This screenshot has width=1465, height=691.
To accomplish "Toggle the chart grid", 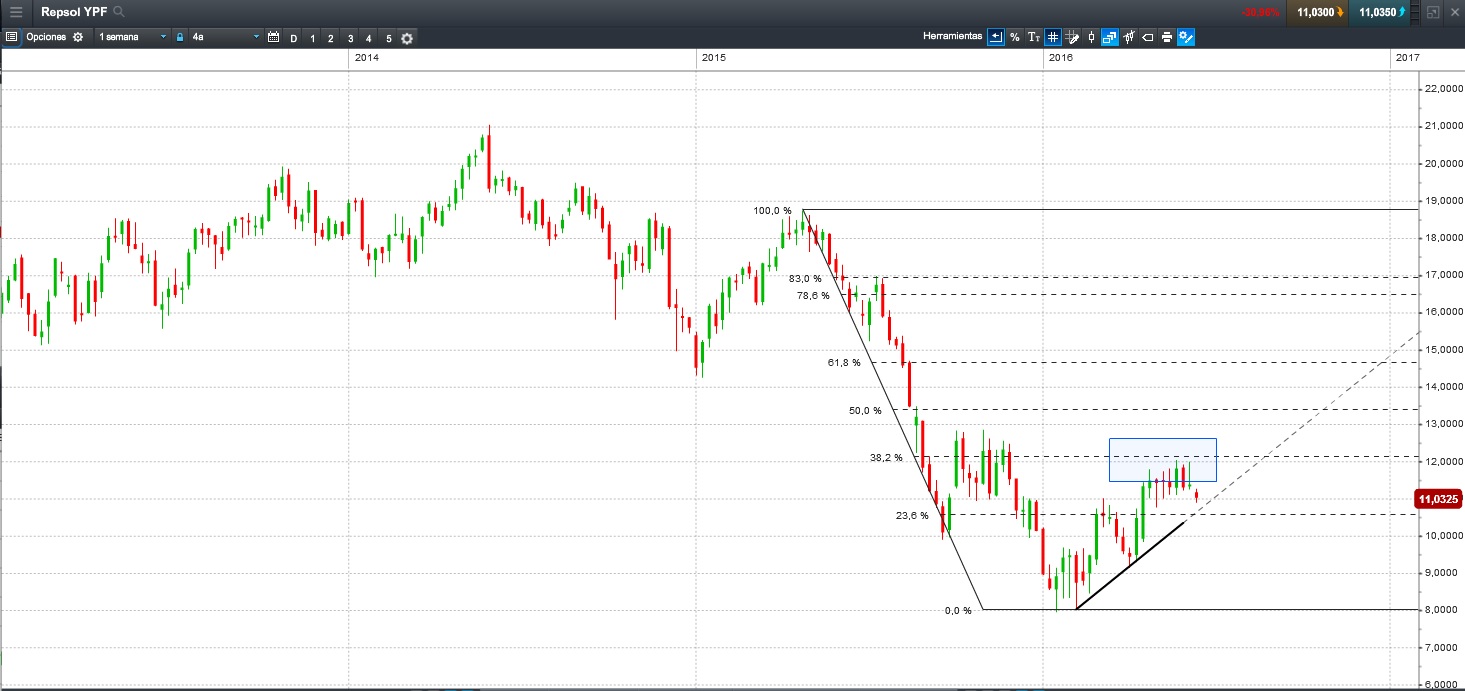I will [x=1053, y=37].
